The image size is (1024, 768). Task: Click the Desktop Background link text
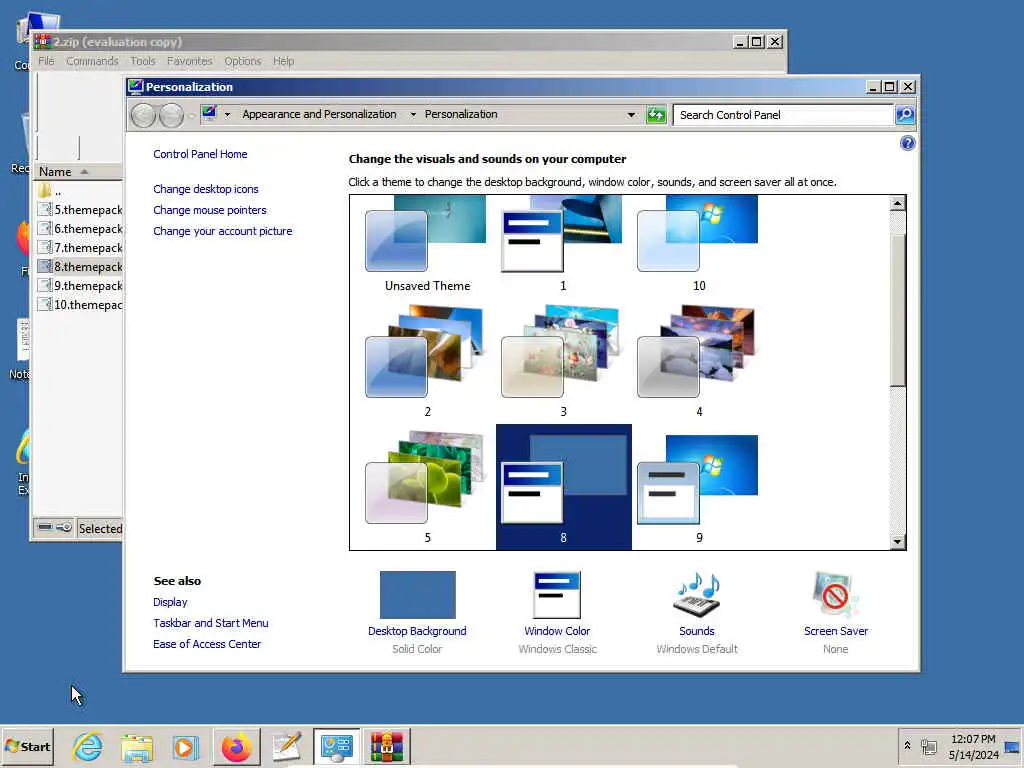click(417, 631)
